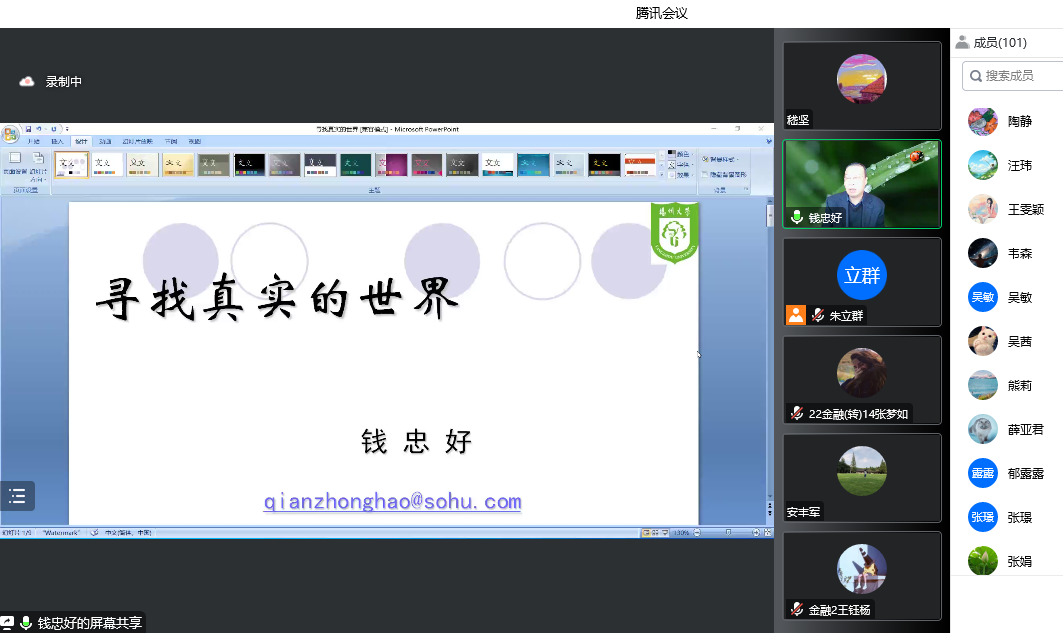Select the black theme thumbnail in themes gallery
The image size is (1063, 633).
(x=249, y=164)
